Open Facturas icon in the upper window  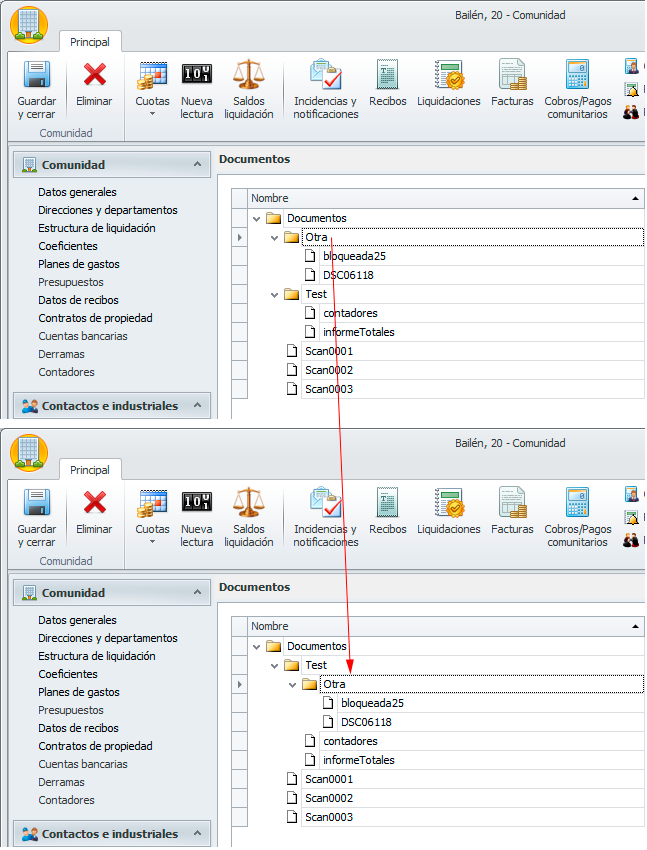click(x=512, y=74)
